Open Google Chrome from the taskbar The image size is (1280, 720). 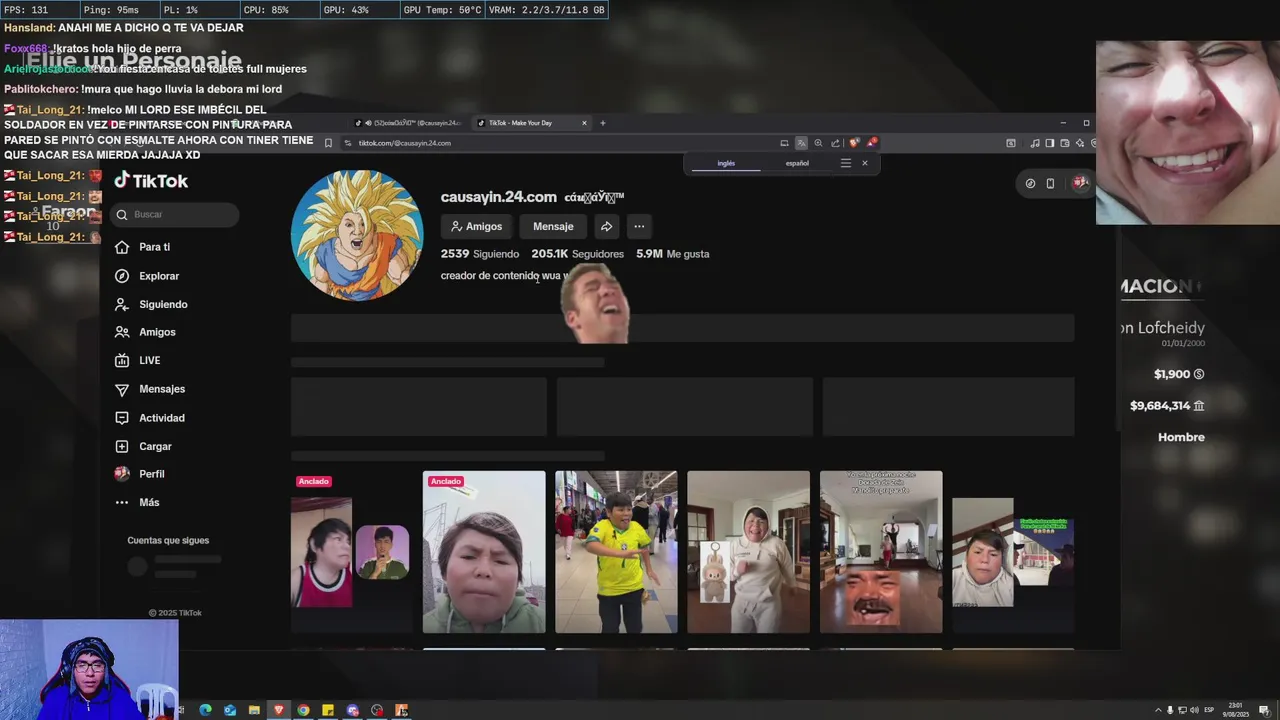[x=303, y=710]
